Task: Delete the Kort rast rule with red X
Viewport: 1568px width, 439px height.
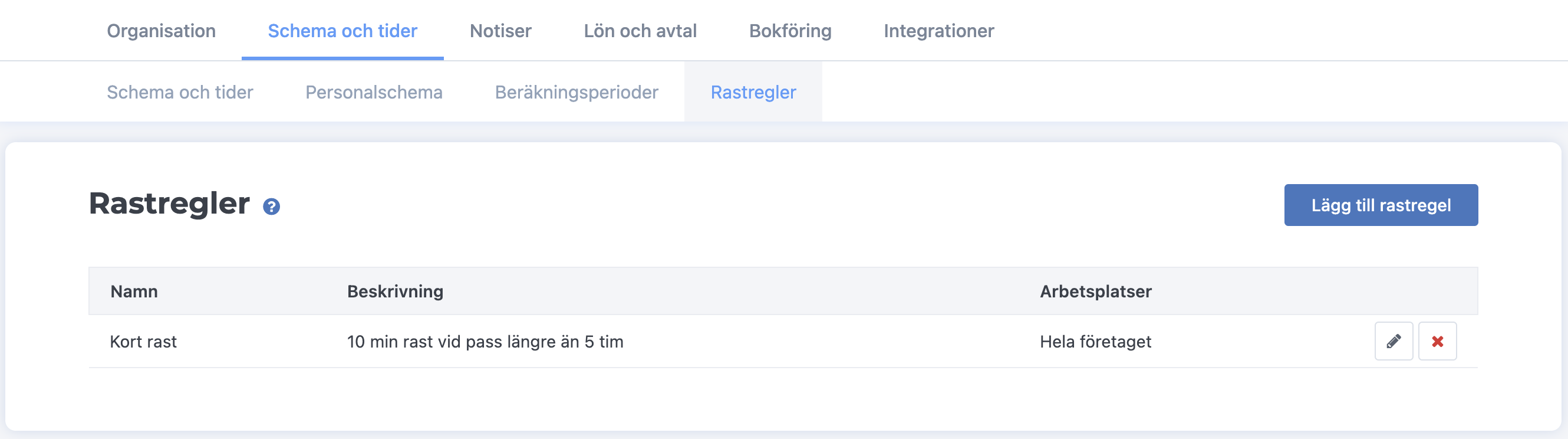Action: [x=1437, y=341]
